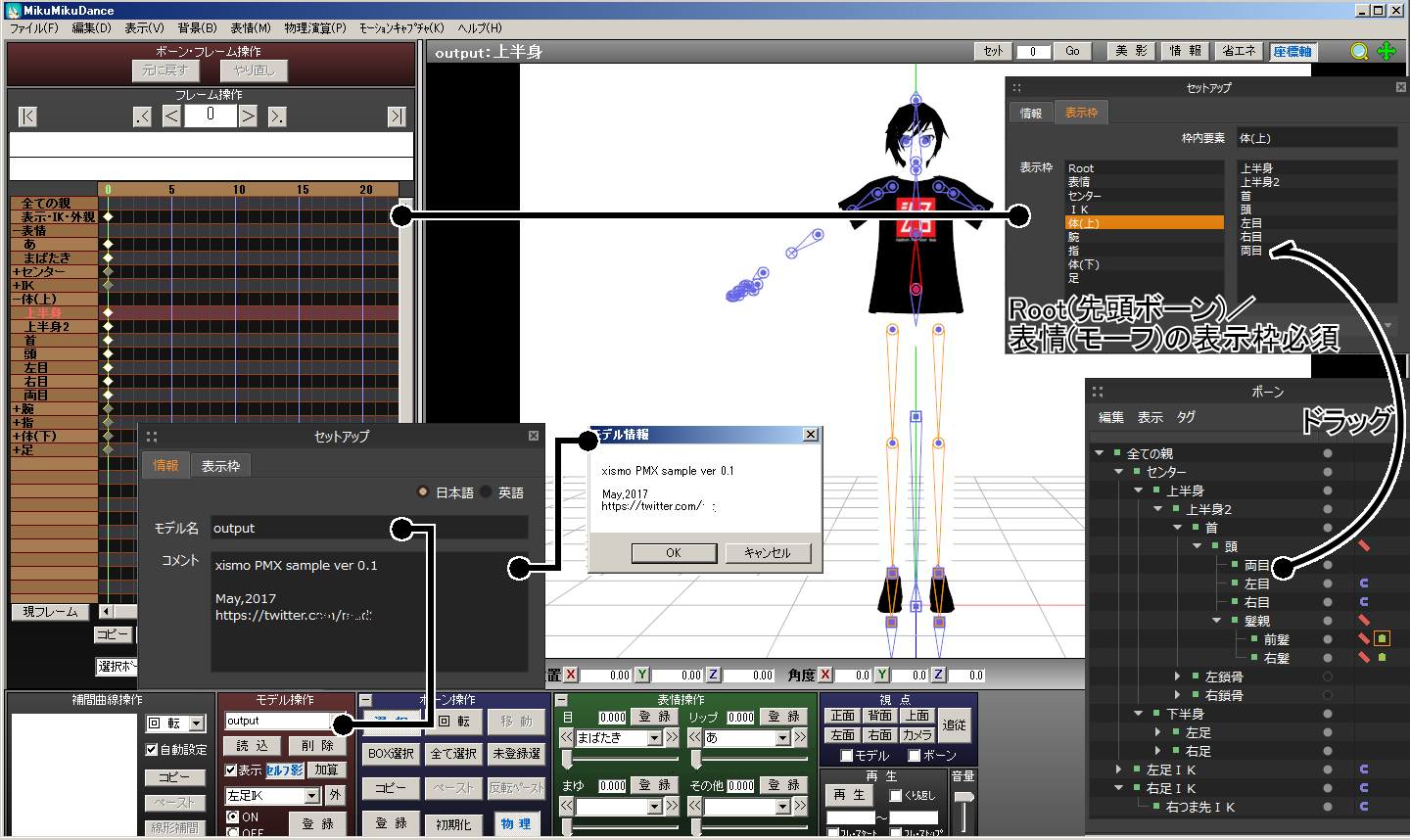Toggle the くり返し repeat checkbox
Image resolution: width=1410 pixels, height=840 pixels.
[x=895, y=796]
